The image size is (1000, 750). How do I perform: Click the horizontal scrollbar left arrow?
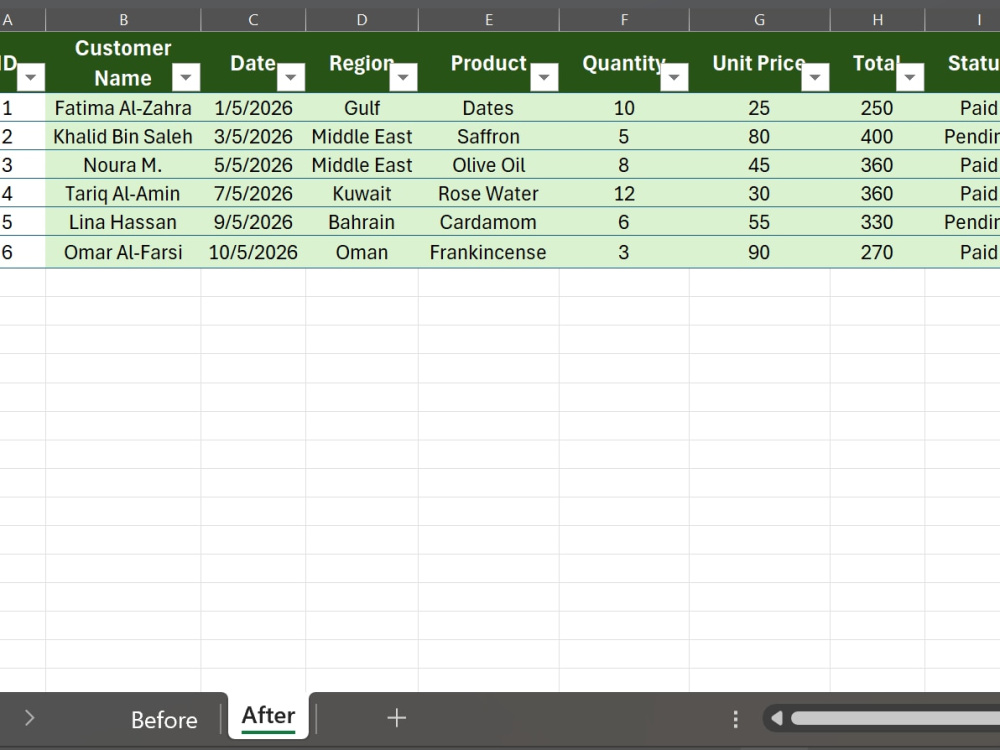pyautogui.click(x=776, y=719)
